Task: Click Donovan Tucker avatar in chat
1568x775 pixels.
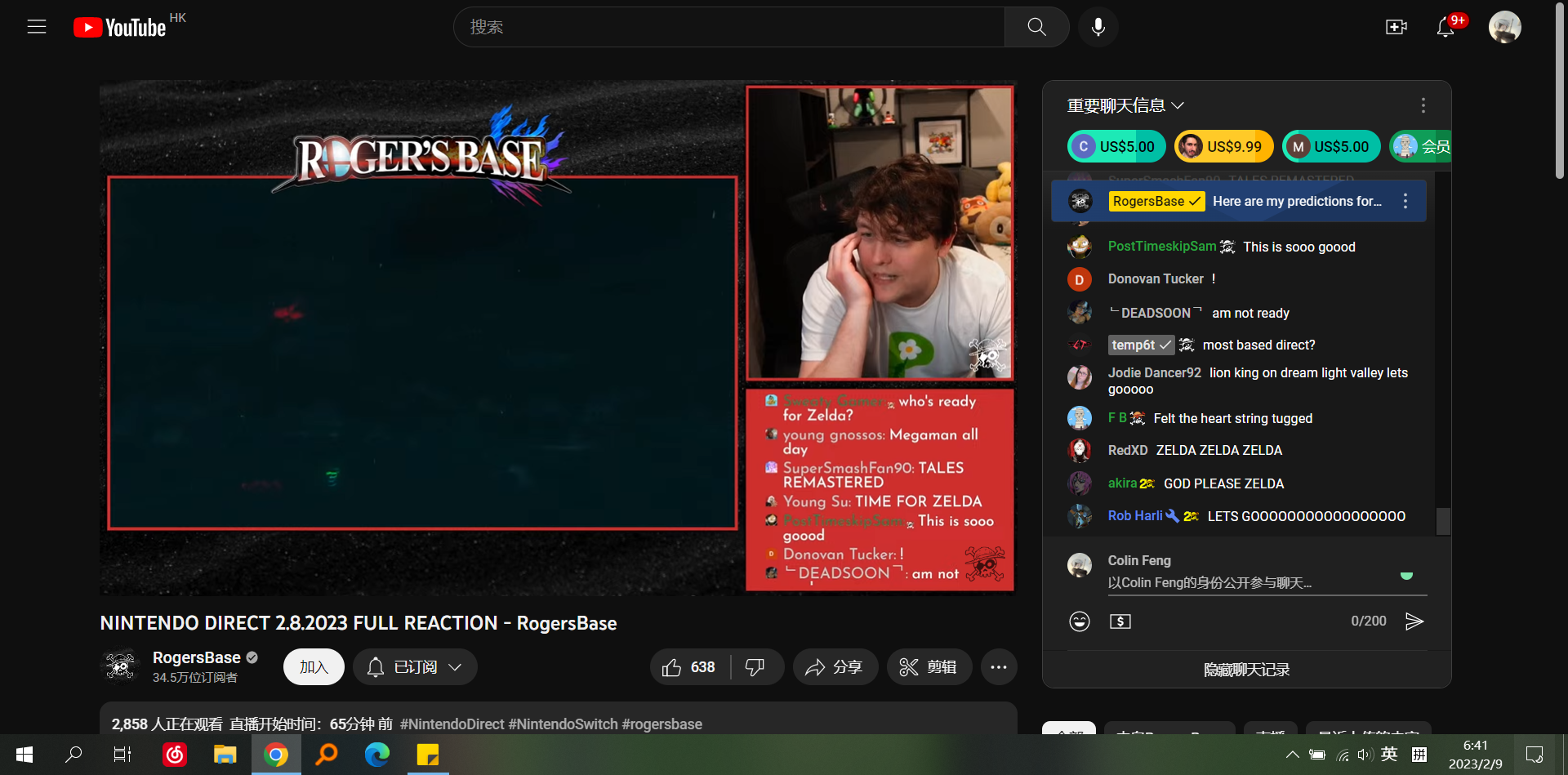Action: click(x=1079, y=279)
